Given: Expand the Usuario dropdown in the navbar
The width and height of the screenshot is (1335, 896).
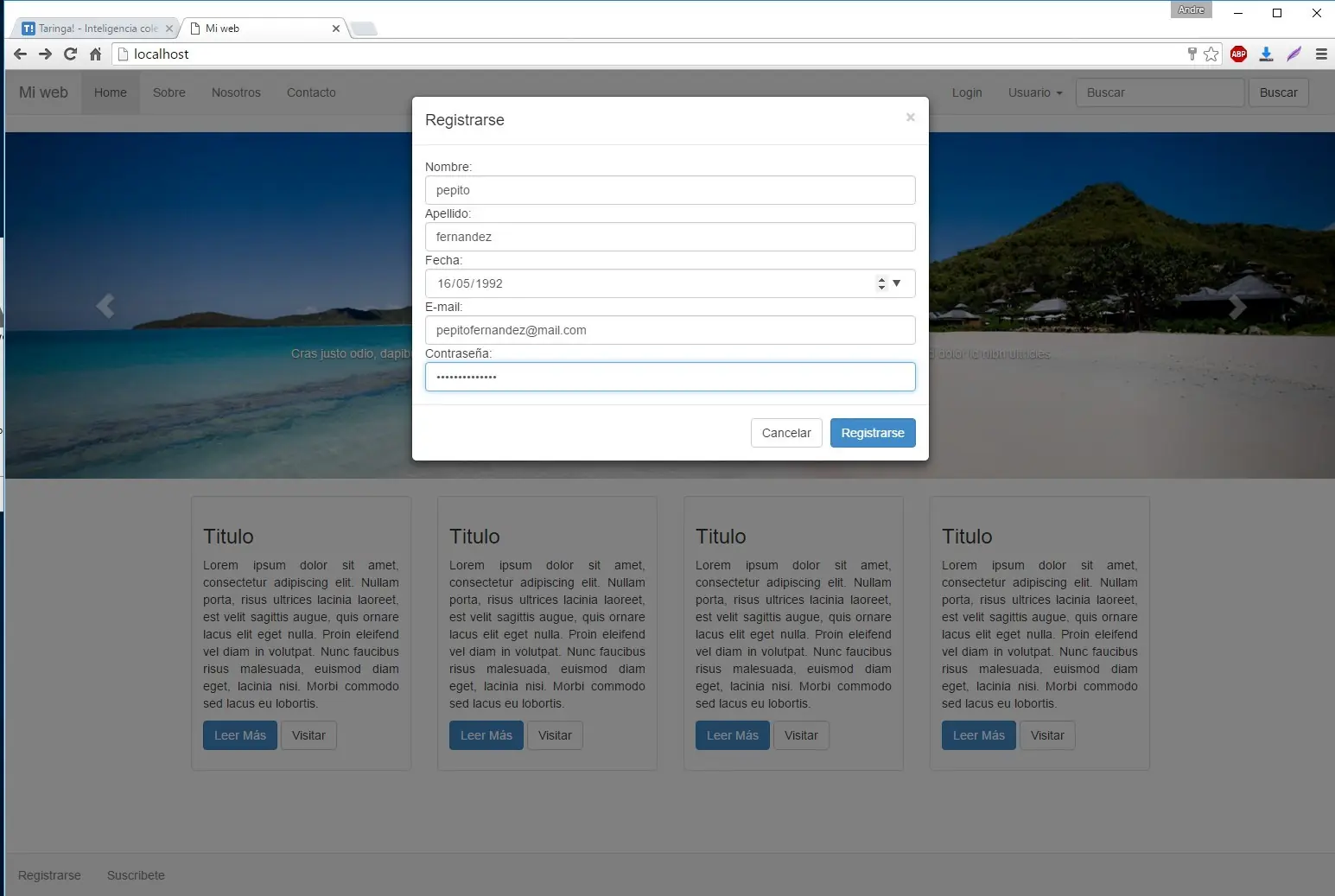Looking at the screenshot, I should 1035,92.
